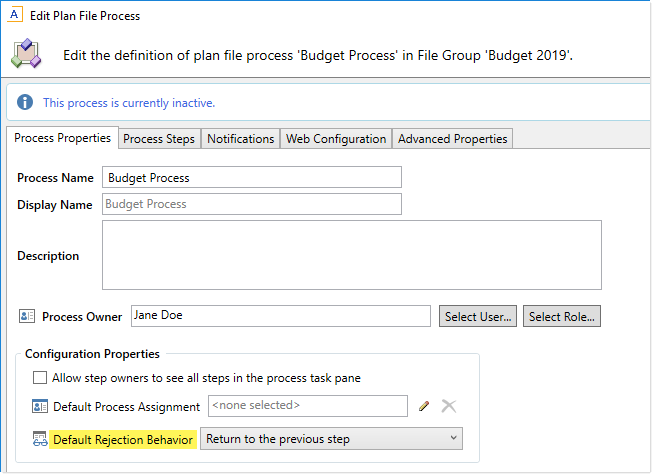Image resolution: width=654 pixels, height=475 pixels.
Task: Click into the Process Name field
Action: [x=252, y=178]
